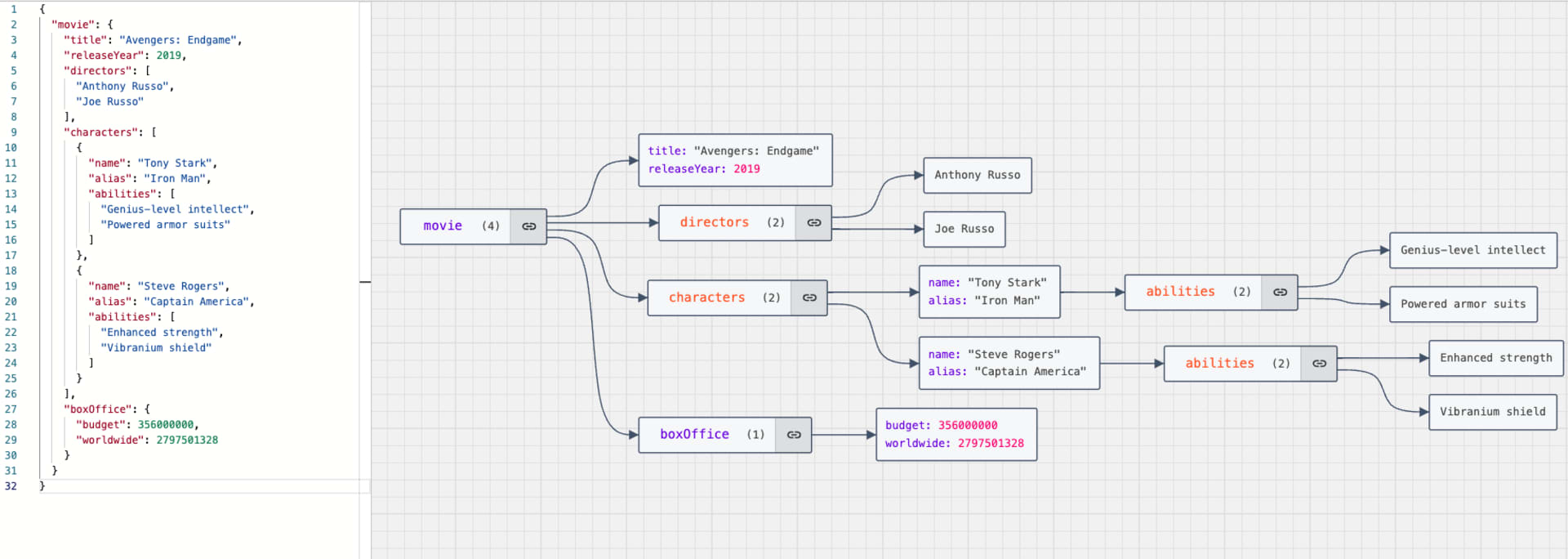
Task: Click the "Joe Russo" string in the editor
Action: pyautogui.click(x=109, y=102)
